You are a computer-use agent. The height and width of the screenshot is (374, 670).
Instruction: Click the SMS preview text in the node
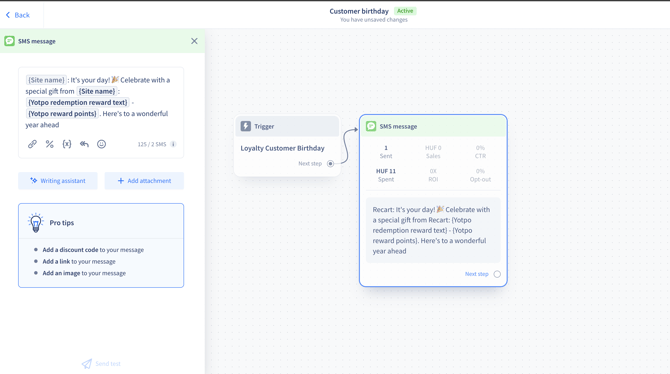point(432,230)
